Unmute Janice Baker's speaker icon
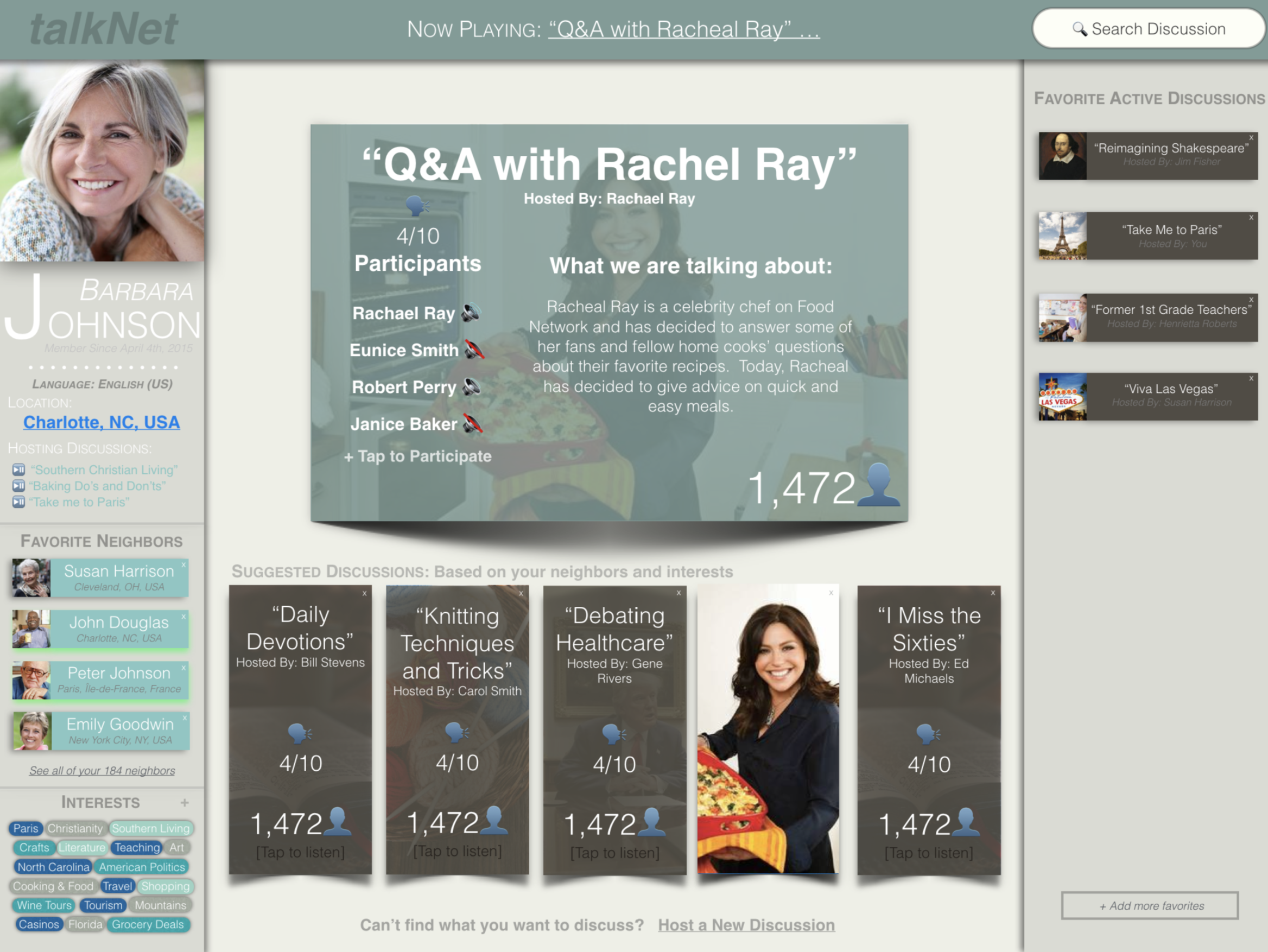 472,424
